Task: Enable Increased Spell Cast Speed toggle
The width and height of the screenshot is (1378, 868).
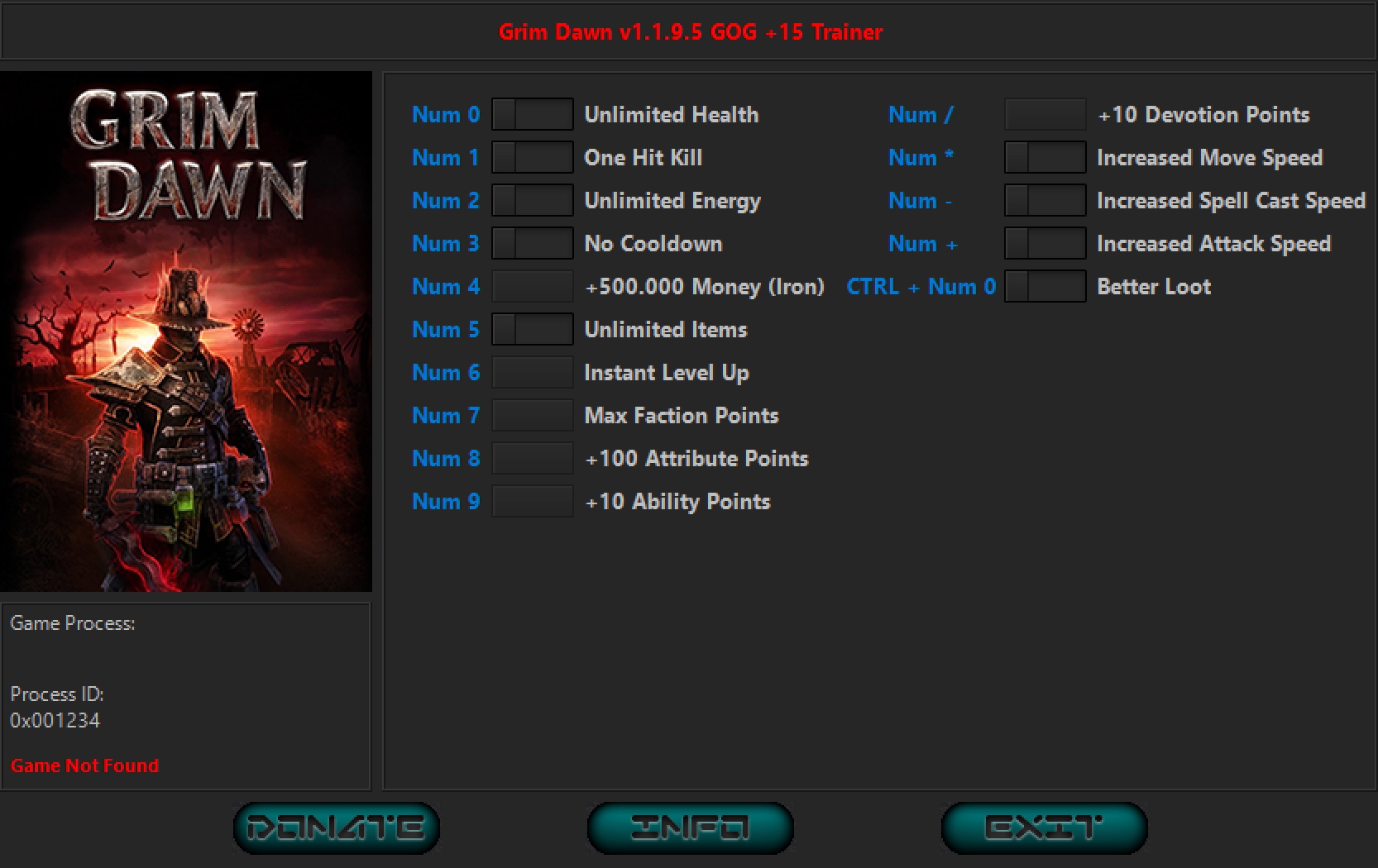Action: pyautogui.click(x=1045, y=200)
